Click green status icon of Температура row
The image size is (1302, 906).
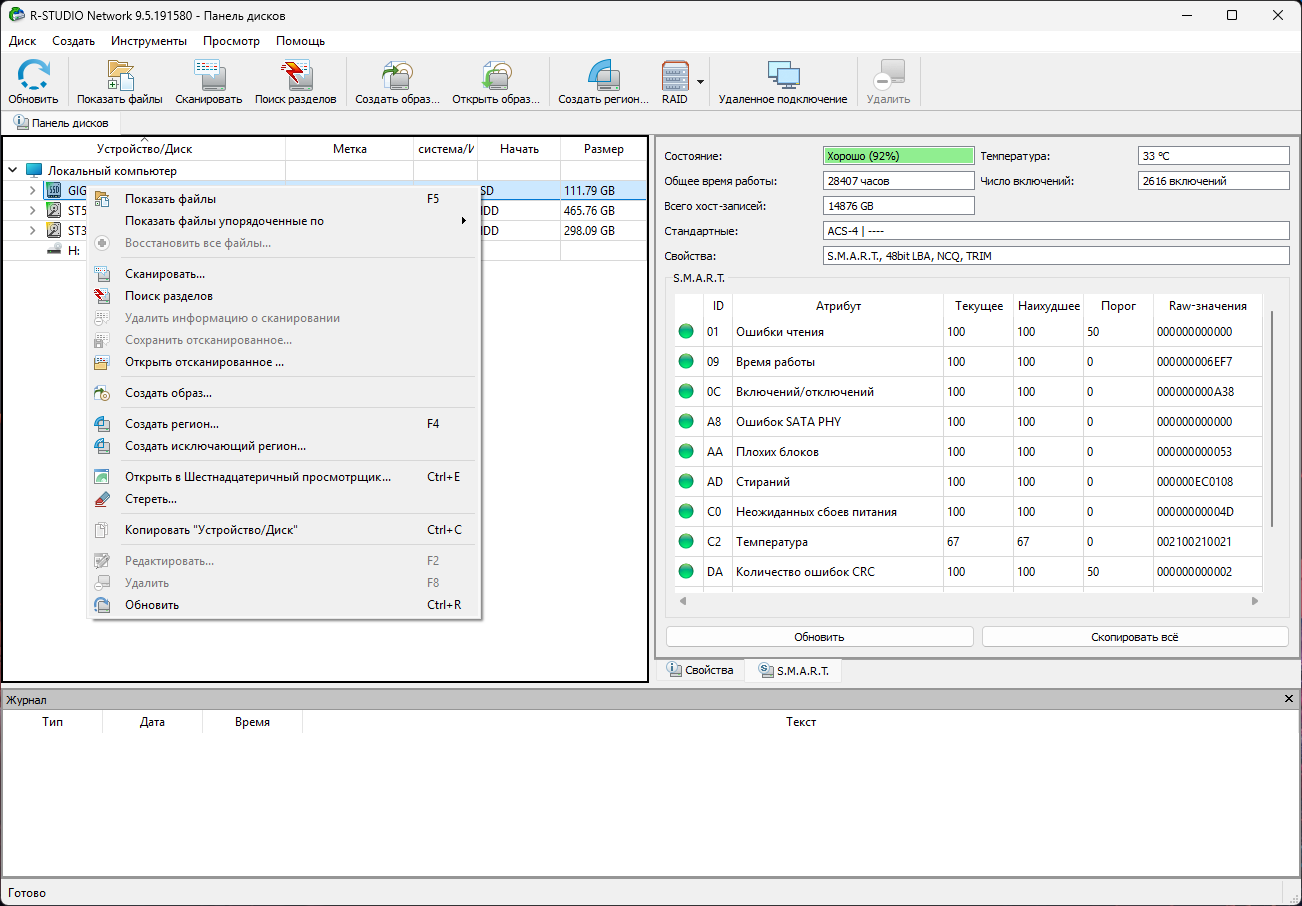686,542
